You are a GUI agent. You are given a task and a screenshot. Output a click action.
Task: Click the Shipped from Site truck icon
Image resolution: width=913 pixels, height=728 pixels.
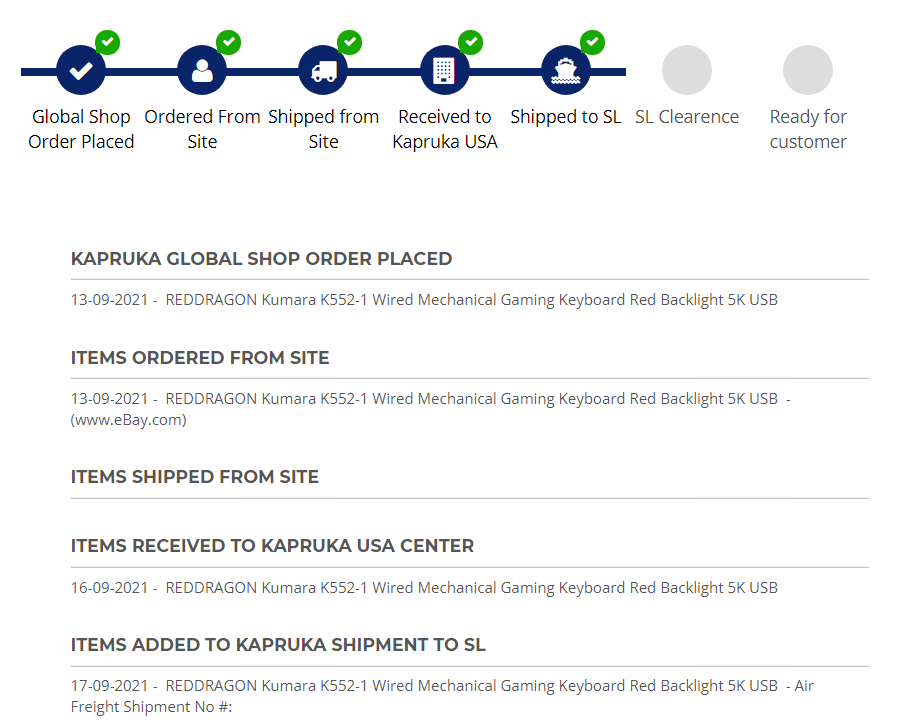pyautogui.click(x=323, y=70)
